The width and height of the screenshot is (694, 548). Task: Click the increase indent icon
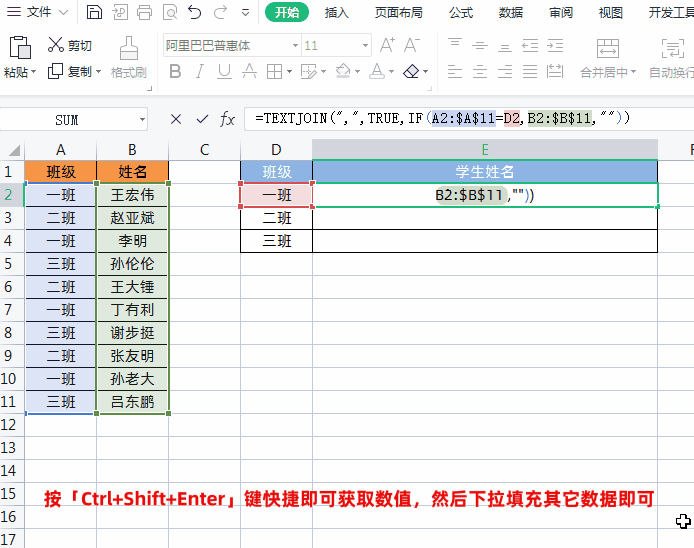(555, 45)
